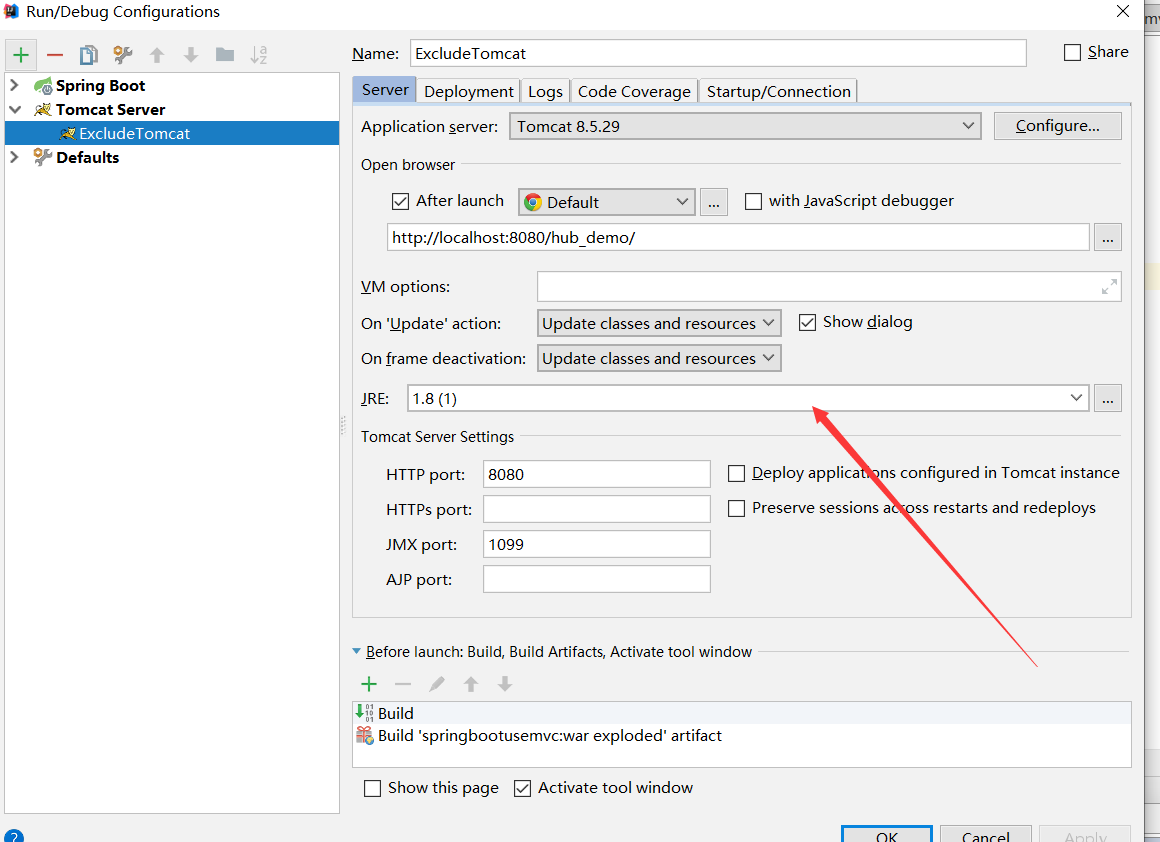Viewport: 1160px width, 842px height.
Task: Open the Default browser dropdown
Action: click(607, 202)
